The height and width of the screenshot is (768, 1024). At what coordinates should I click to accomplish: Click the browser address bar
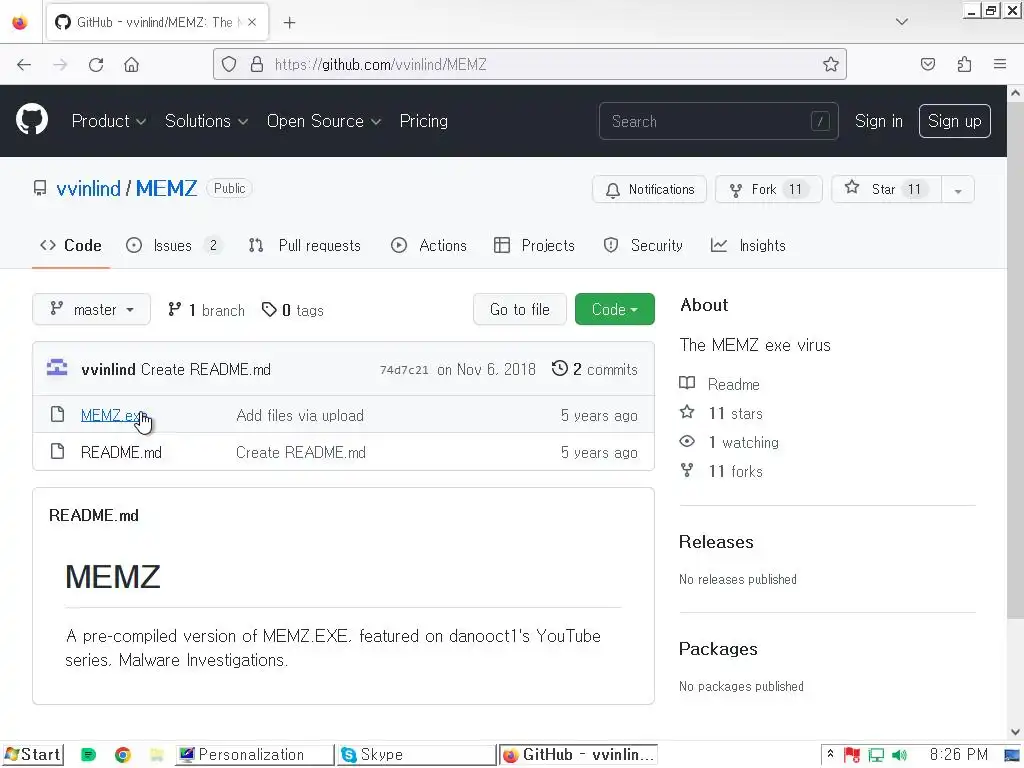(529, 64)
